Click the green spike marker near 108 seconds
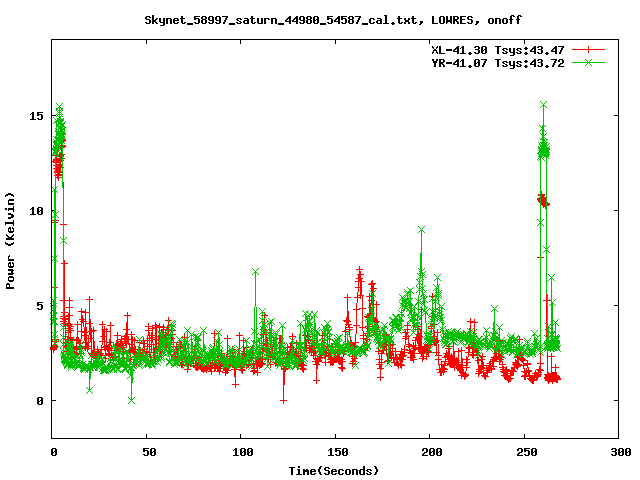640x480 pixels. (x=256, y=272)
